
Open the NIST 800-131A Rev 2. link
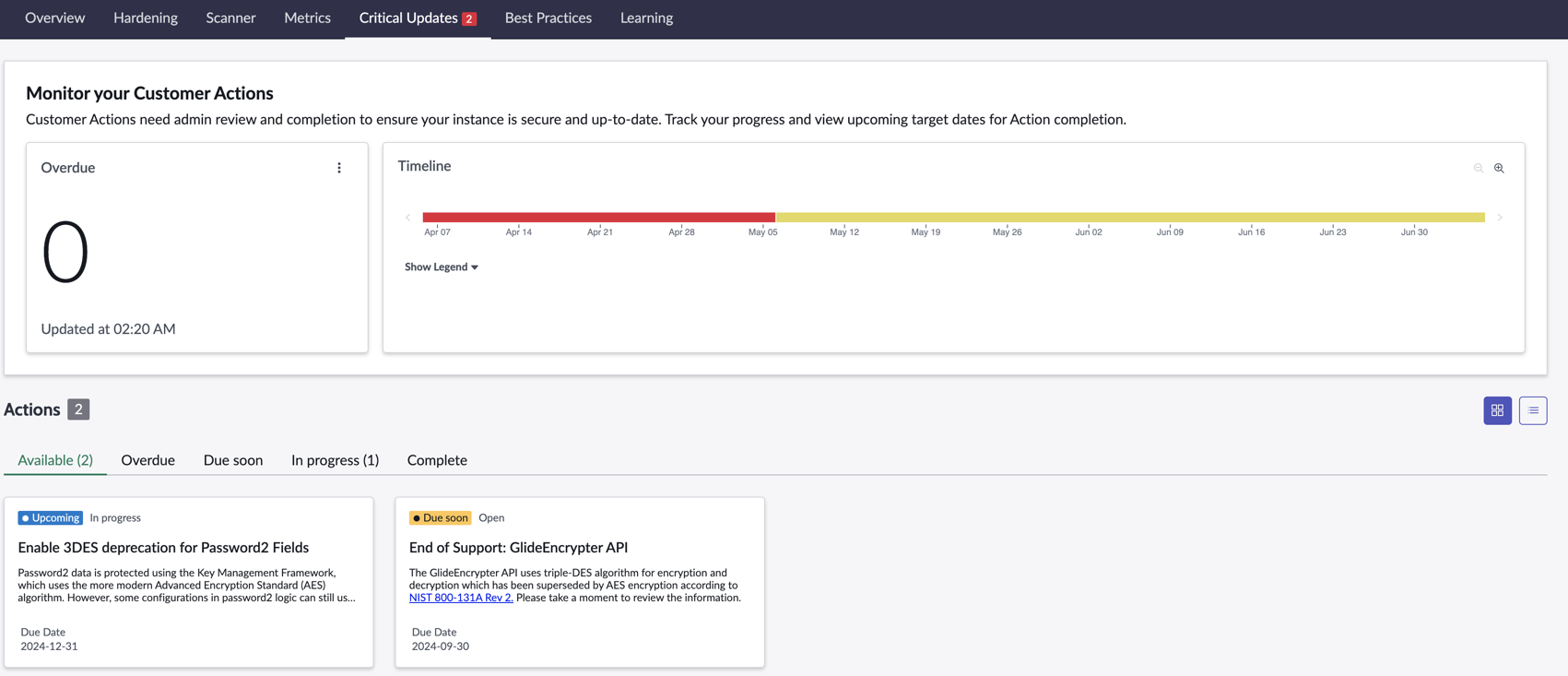(x=461, y=598)
